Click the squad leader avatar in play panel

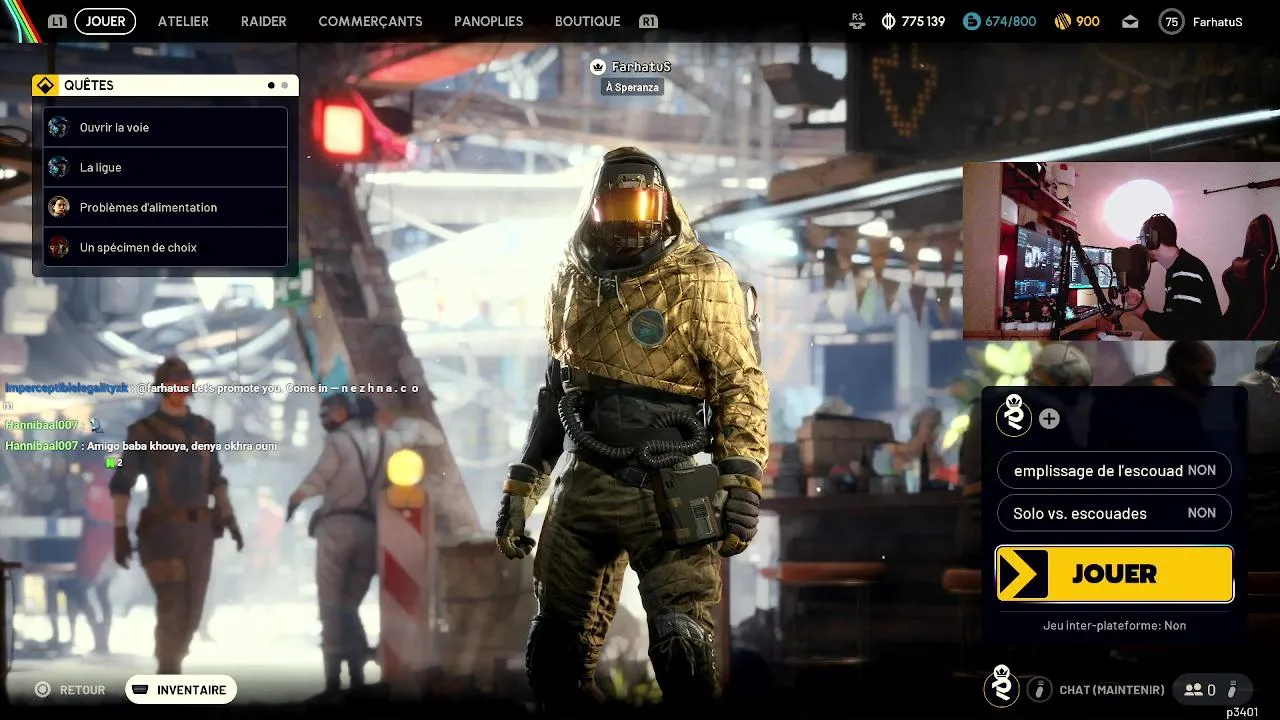pos(1014,415)
